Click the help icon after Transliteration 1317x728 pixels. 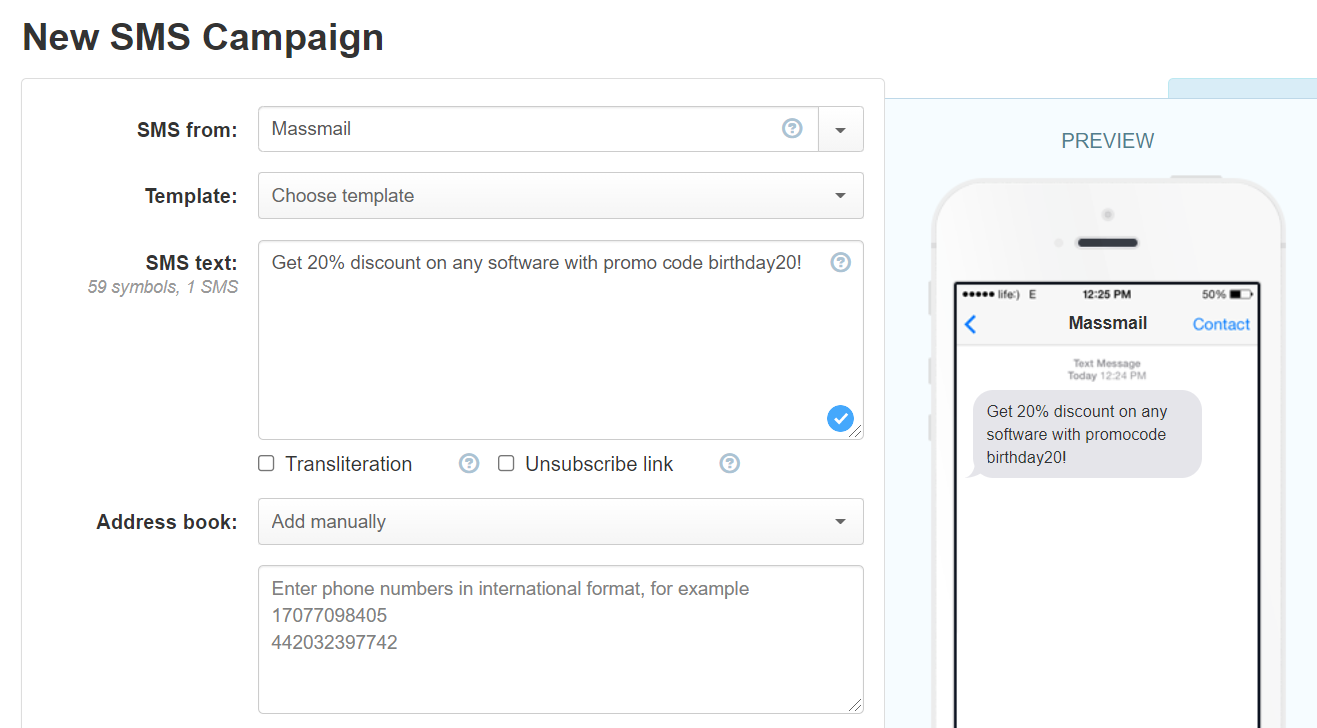click(468, 463)
